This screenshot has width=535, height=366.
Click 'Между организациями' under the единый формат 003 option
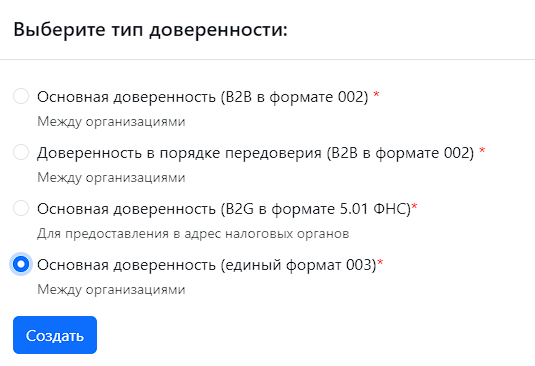click(x=111, y=290)
